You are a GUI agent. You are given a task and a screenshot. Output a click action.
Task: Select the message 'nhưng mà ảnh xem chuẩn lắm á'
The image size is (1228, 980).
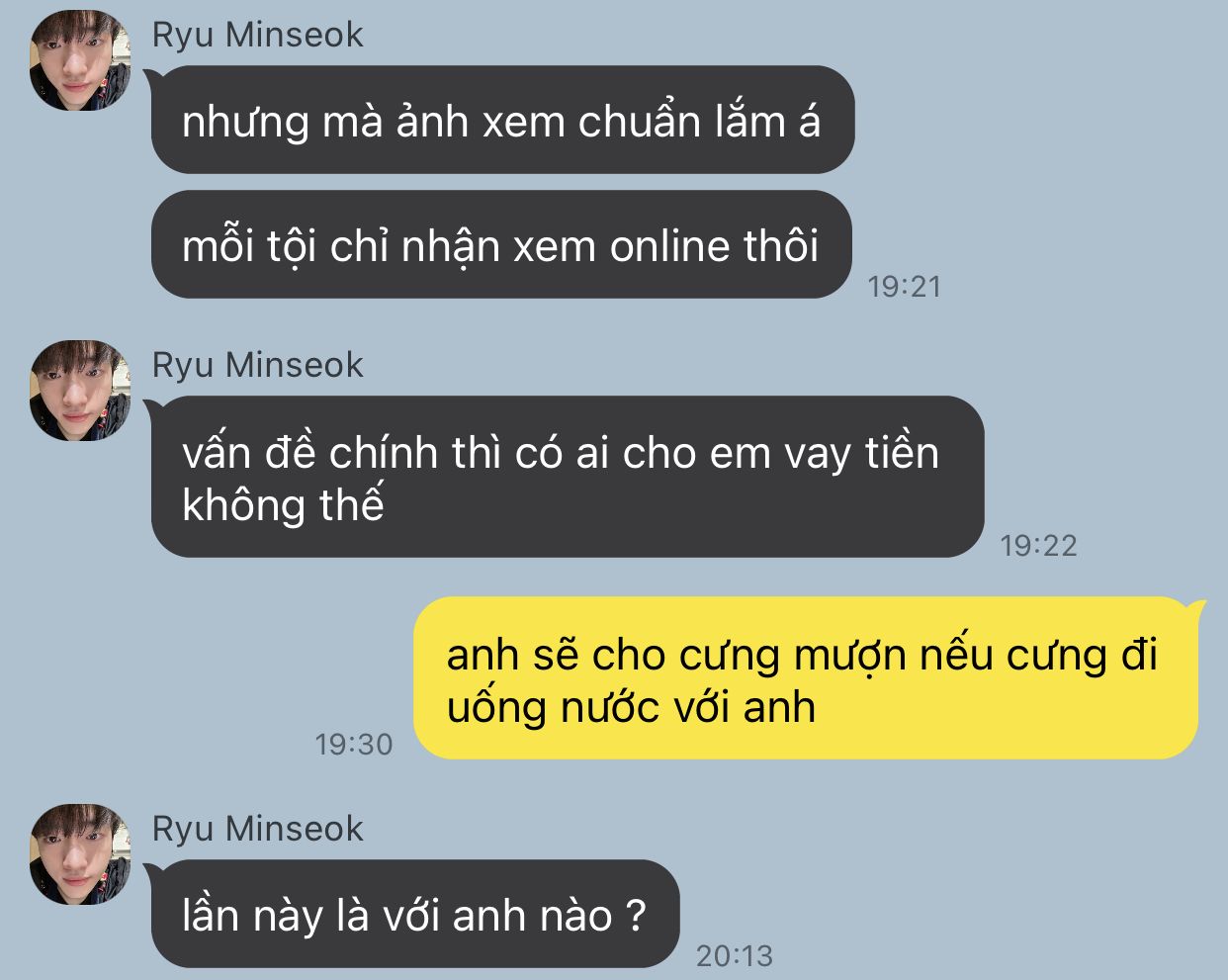coord(502,120)
